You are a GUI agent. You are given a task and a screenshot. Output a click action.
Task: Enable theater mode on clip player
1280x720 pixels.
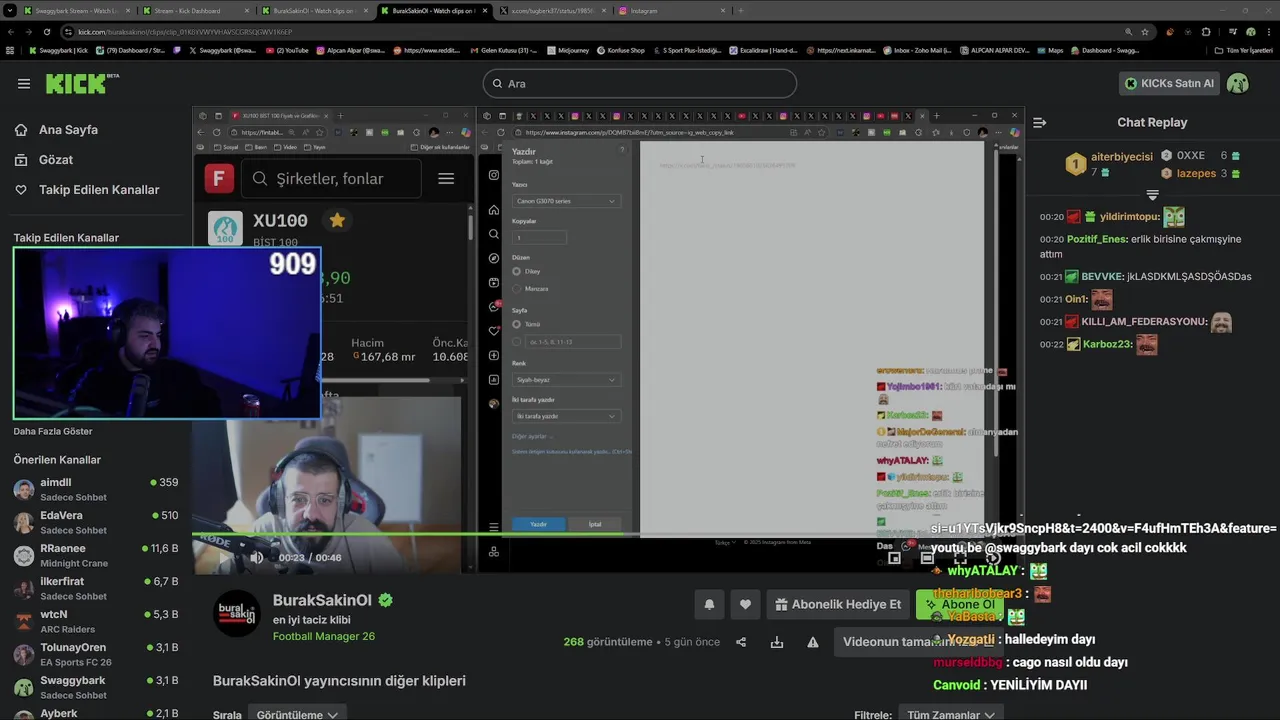pos(927,558)
